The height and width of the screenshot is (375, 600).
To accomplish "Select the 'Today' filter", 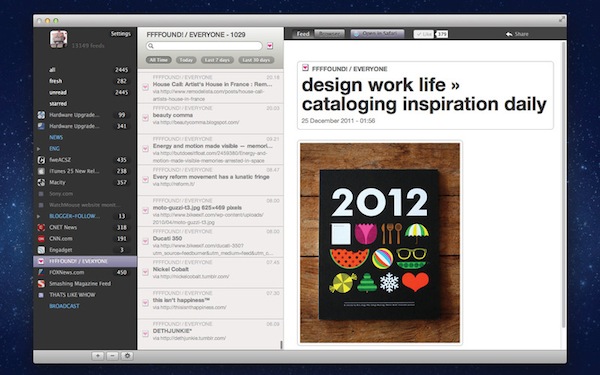I will (x=186, y=60).
